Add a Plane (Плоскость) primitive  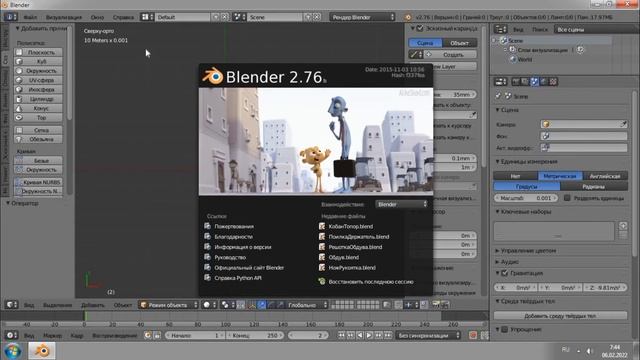[x=38, y=52]
